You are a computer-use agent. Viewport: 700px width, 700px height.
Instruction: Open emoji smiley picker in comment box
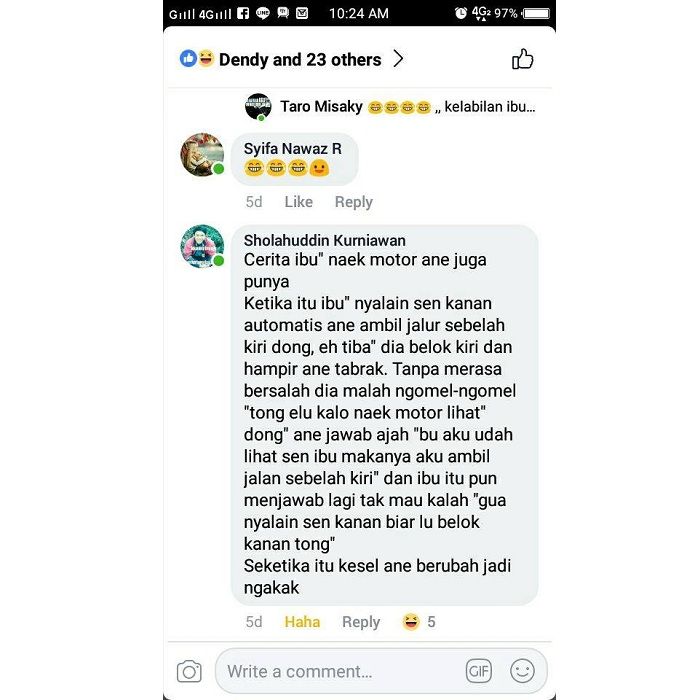(522, 671)
